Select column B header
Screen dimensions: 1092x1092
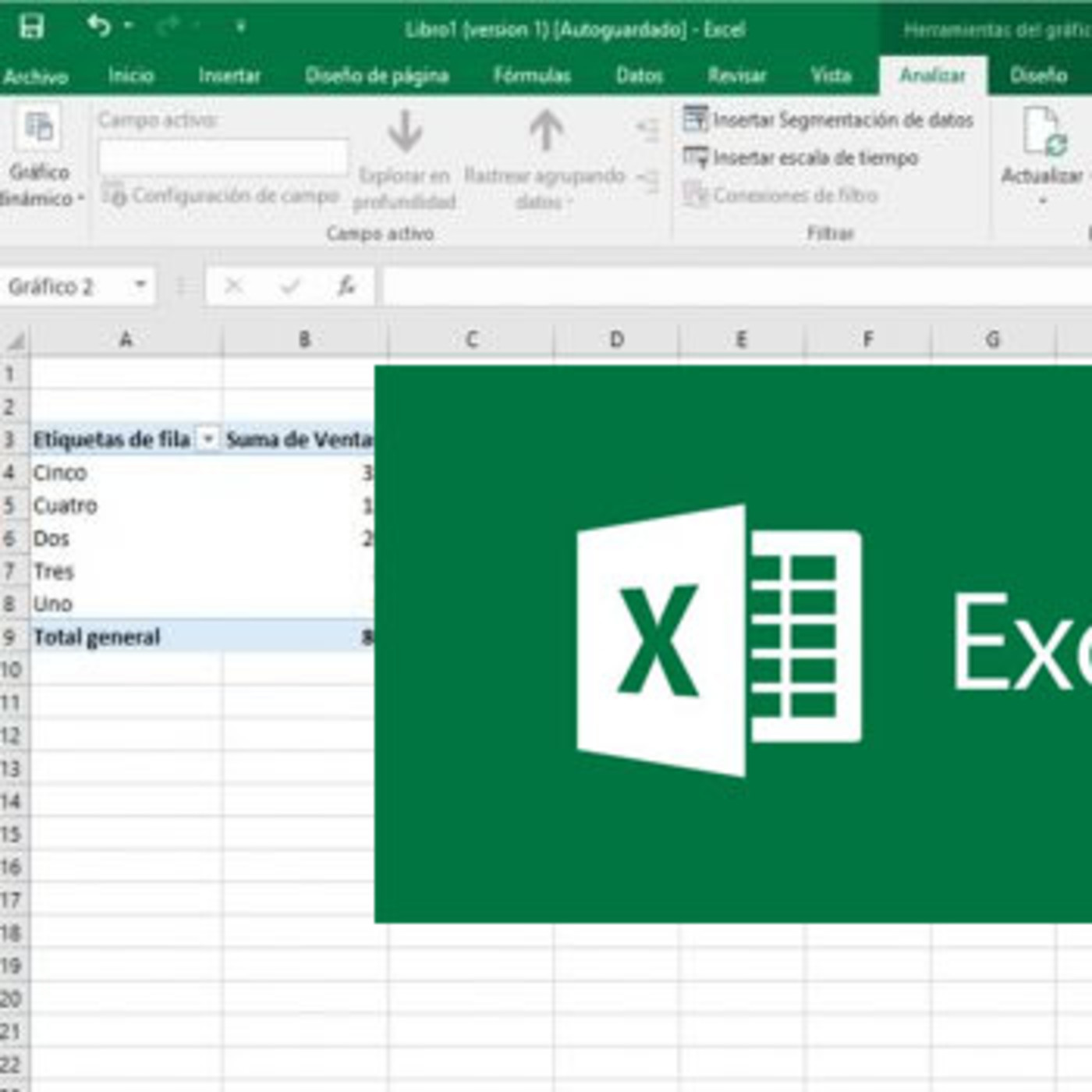click(305, 339)
